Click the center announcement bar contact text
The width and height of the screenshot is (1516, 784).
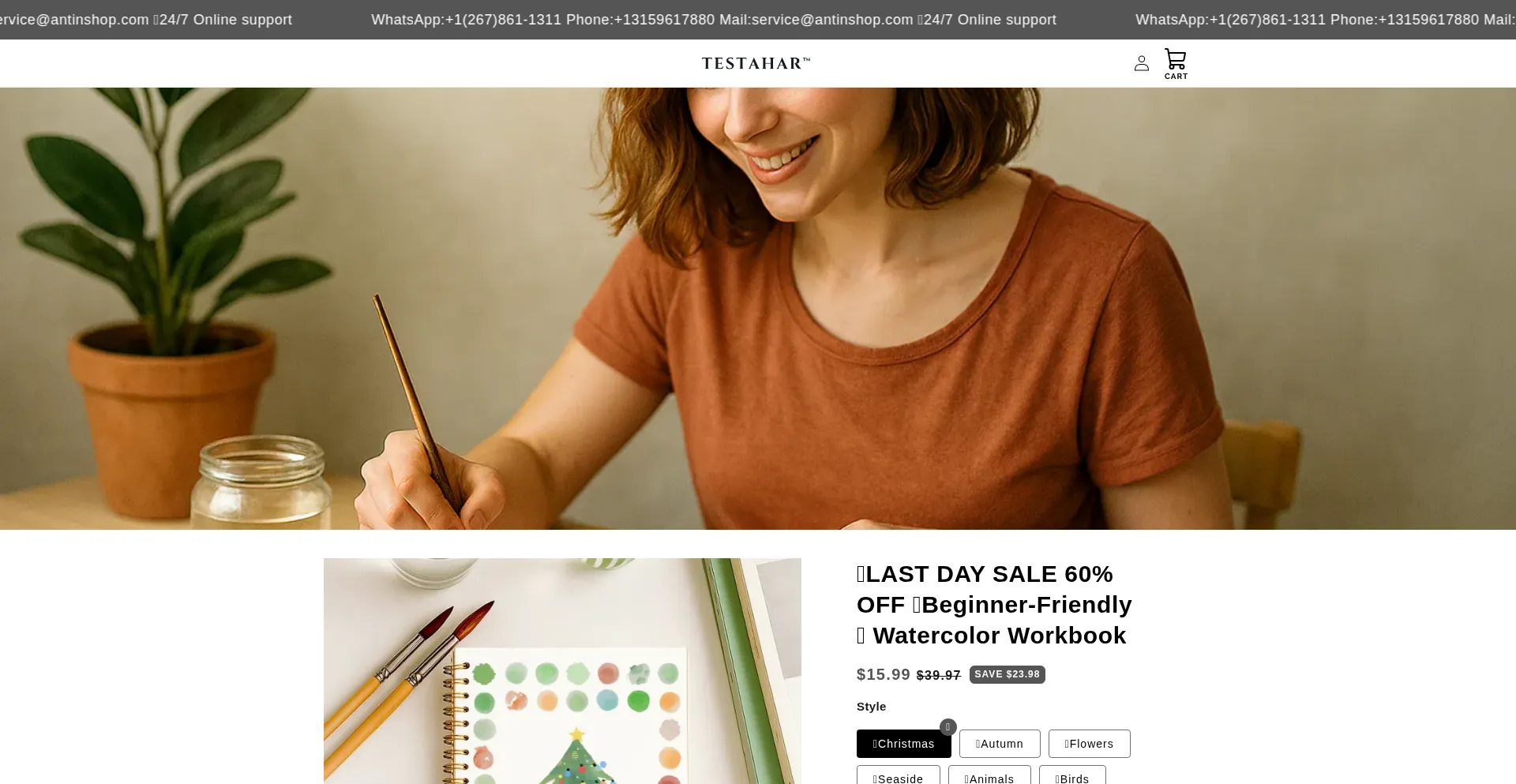[714, 20]
